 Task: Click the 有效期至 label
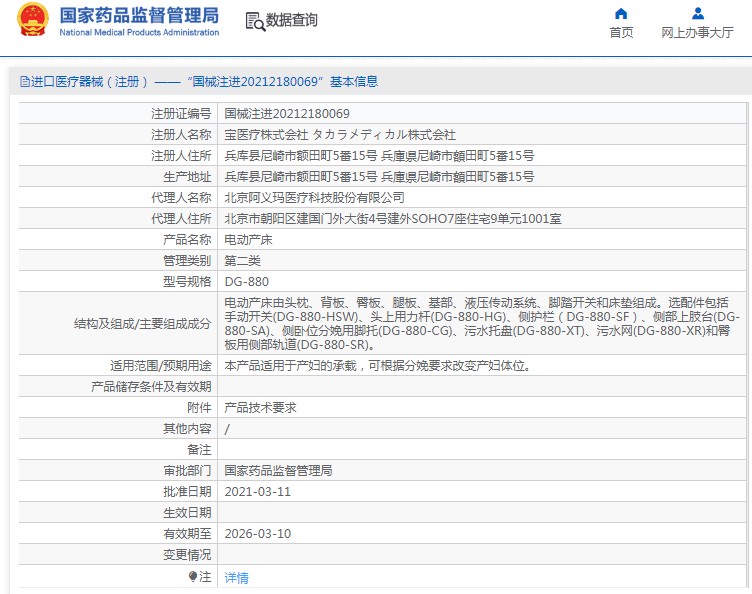[188, 534]
